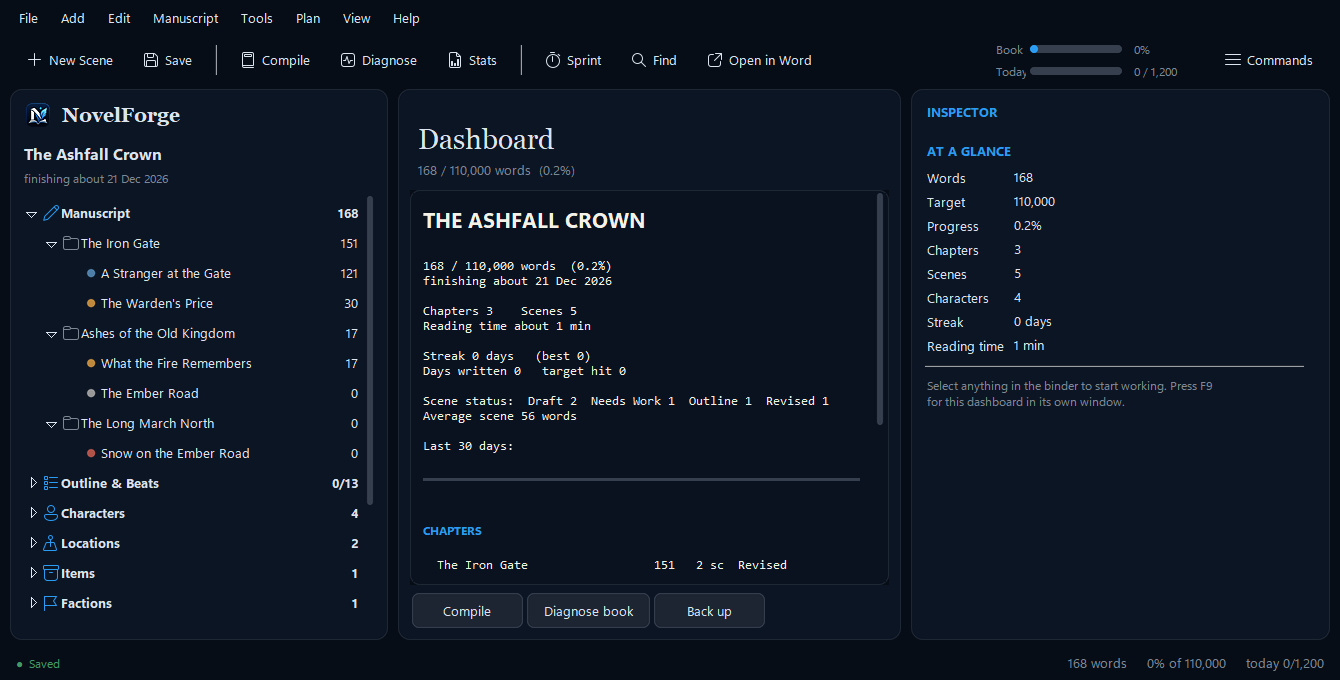Click The Ashfall Crown project title in the sidebar
Viewport: 1340px width, 680px height.
pos(93,154)
